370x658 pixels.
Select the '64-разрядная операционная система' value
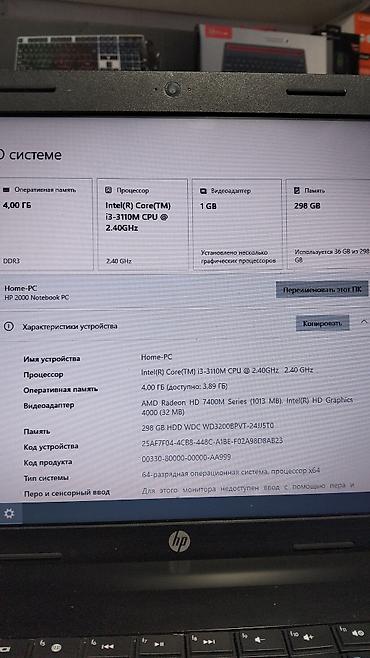click(231, 472)
